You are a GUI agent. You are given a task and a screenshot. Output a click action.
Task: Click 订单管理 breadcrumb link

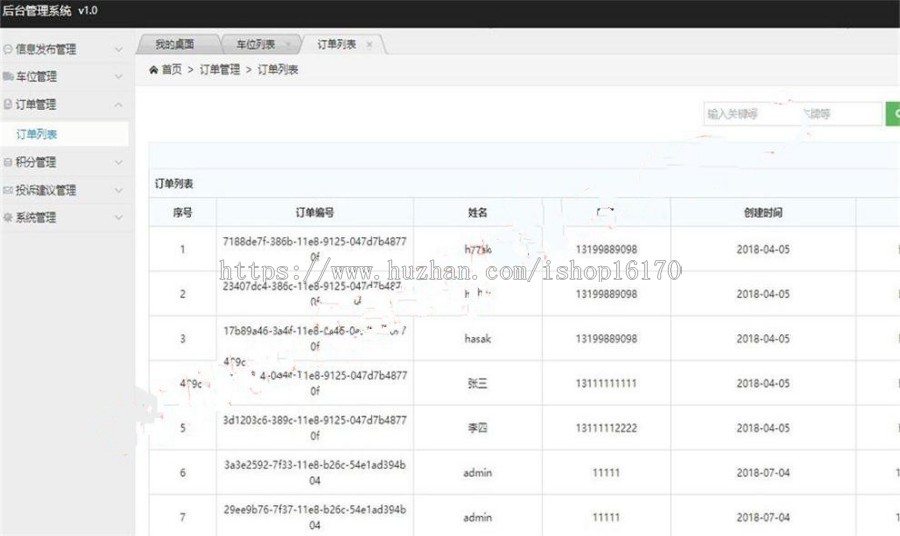220,70
